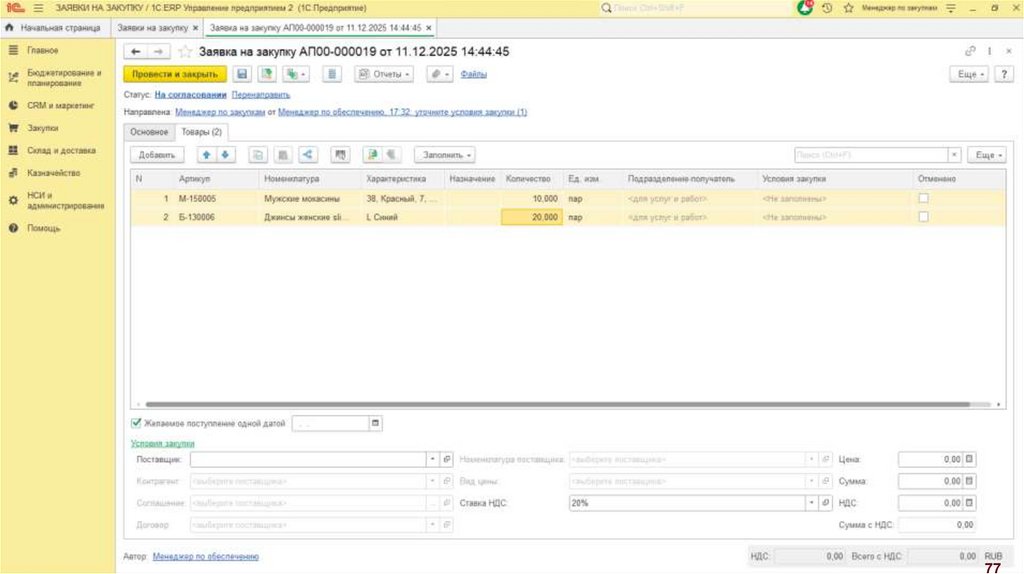The width and height of the screenshot is (1024, 574).
Task: Open НСИ и администрирование in sidebar
Action: point(65,200)
